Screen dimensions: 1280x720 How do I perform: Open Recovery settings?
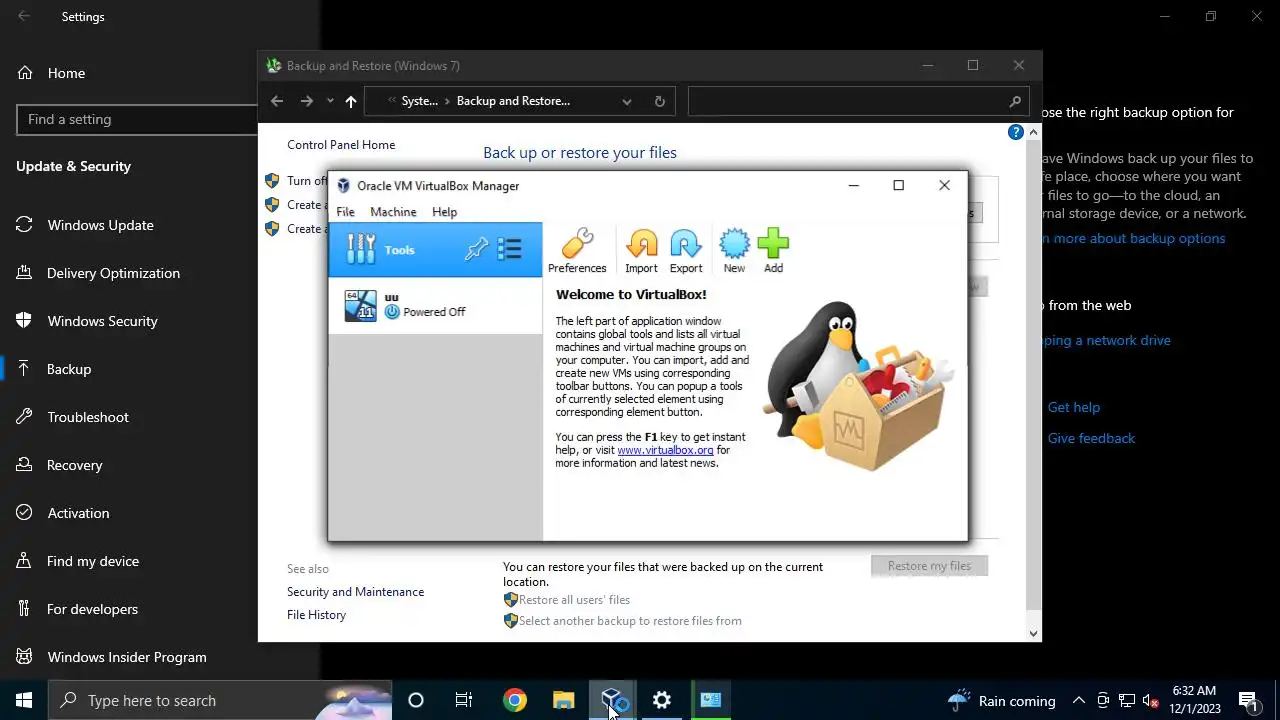pos(74,465)
